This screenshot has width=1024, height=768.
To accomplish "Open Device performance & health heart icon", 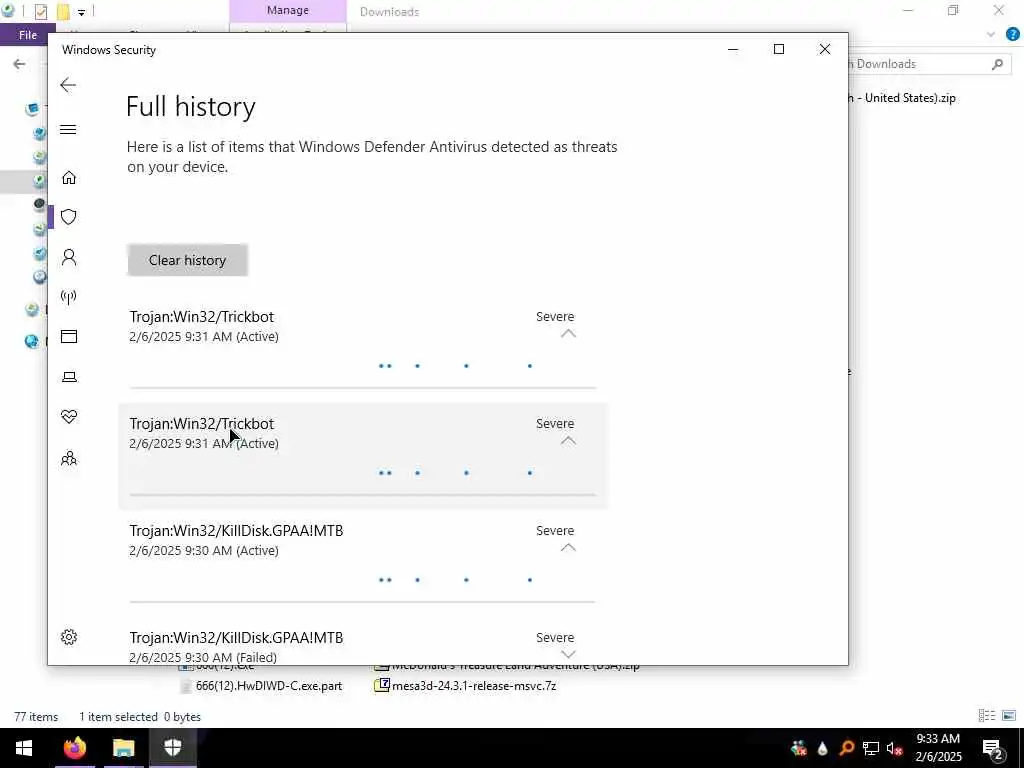I will [69, 417].
